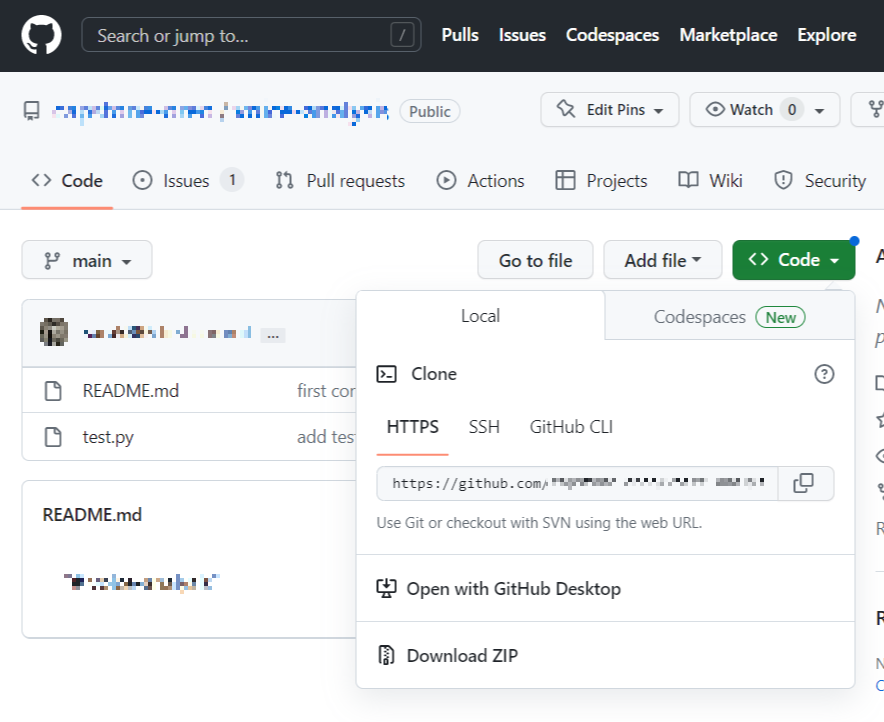Click the Watch count badge 0
This screenshot has height=722, width=884.
[x=792, y=109]
